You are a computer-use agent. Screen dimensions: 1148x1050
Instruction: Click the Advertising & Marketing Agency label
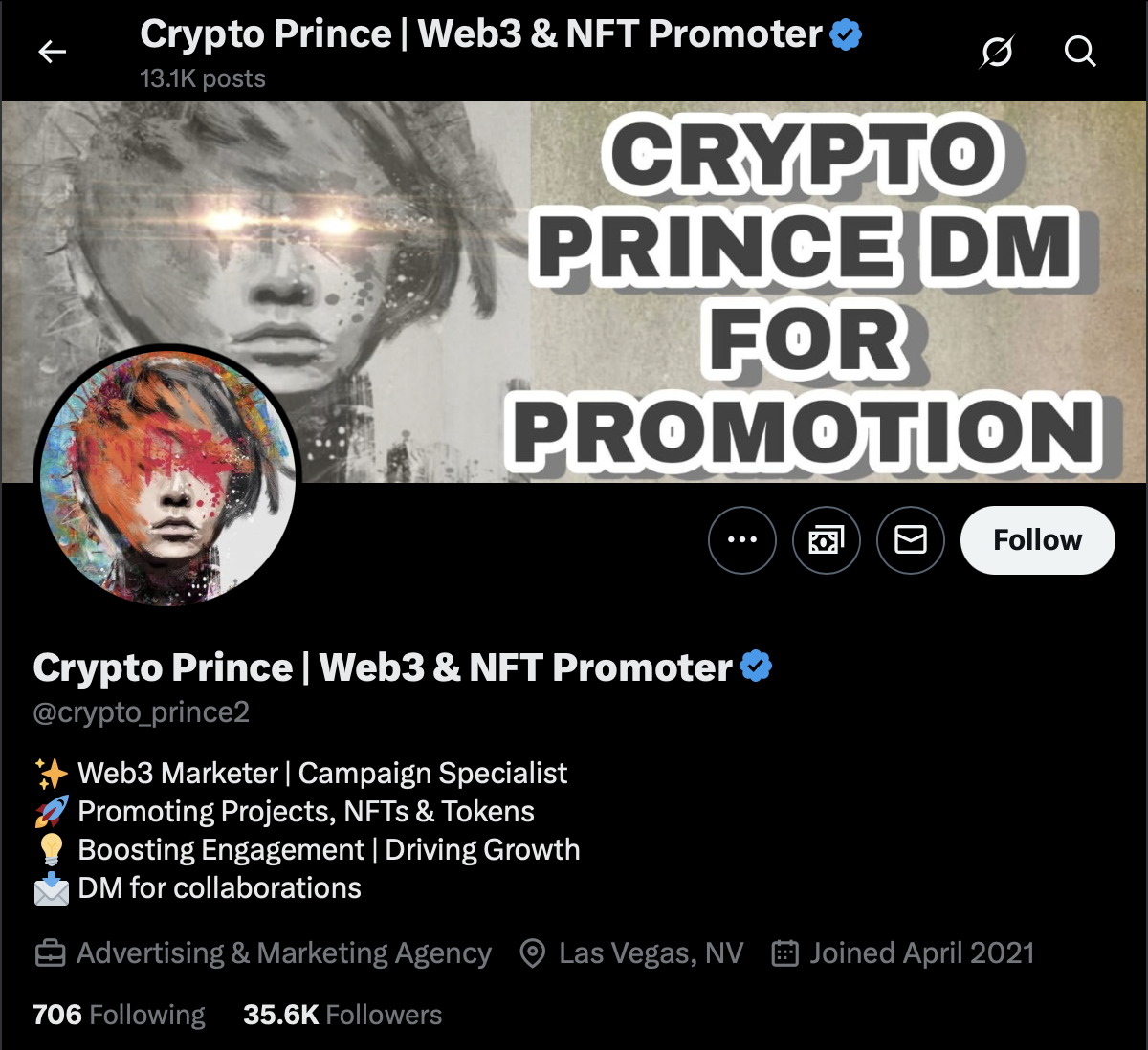click(284, 952)
